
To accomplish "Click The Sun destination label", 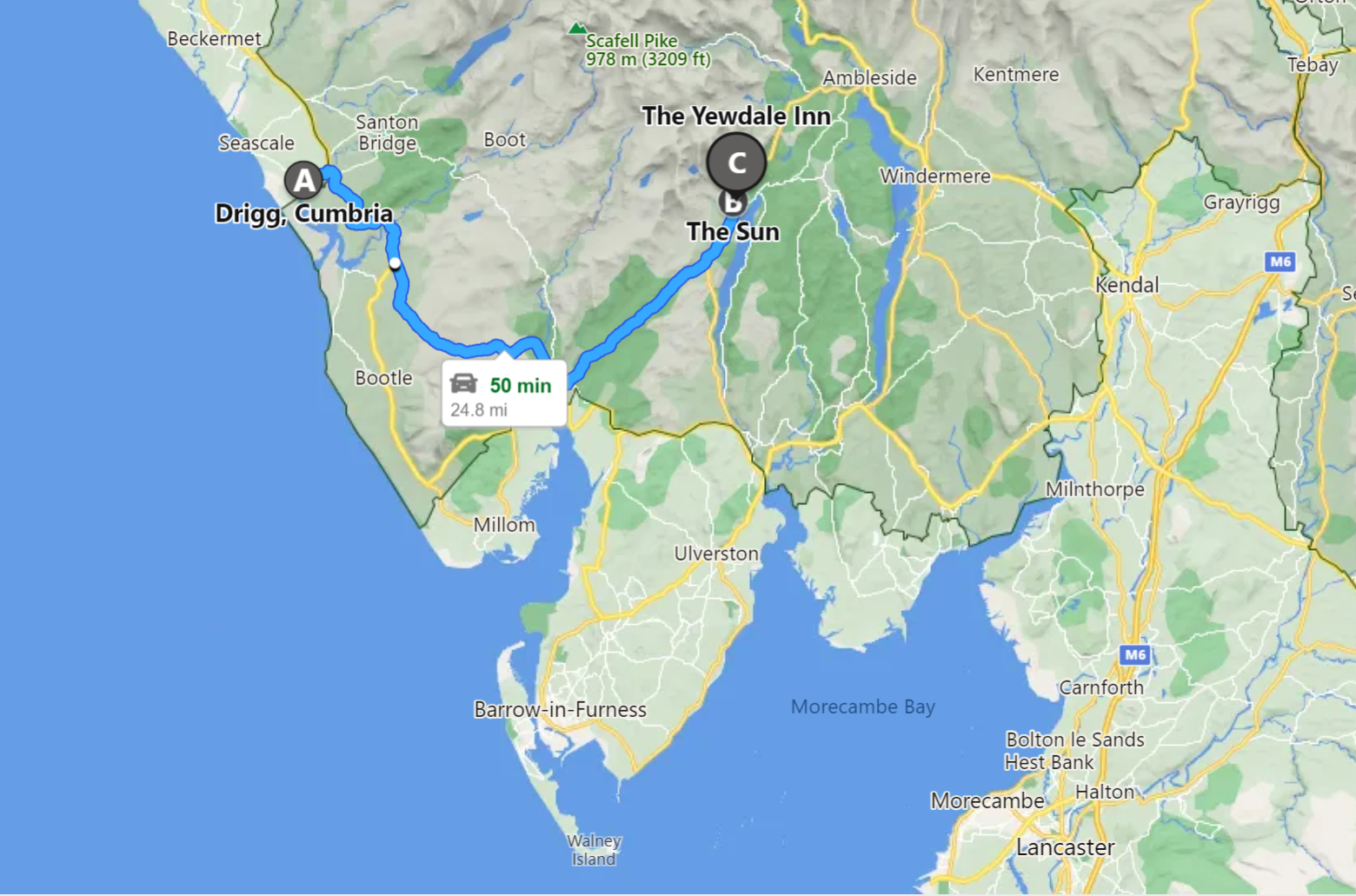I will click(x=733, y=232).
